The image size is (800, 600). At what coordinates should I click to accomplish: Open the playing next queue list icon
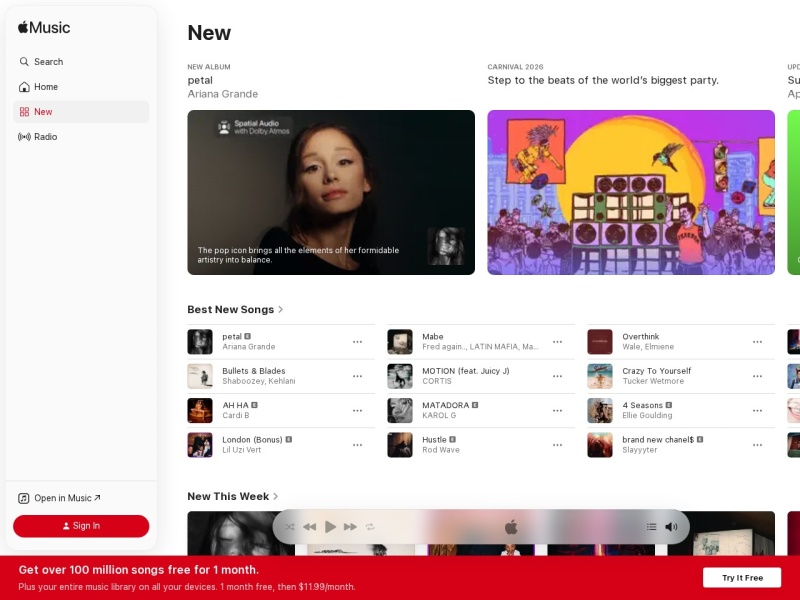[652, 527]
